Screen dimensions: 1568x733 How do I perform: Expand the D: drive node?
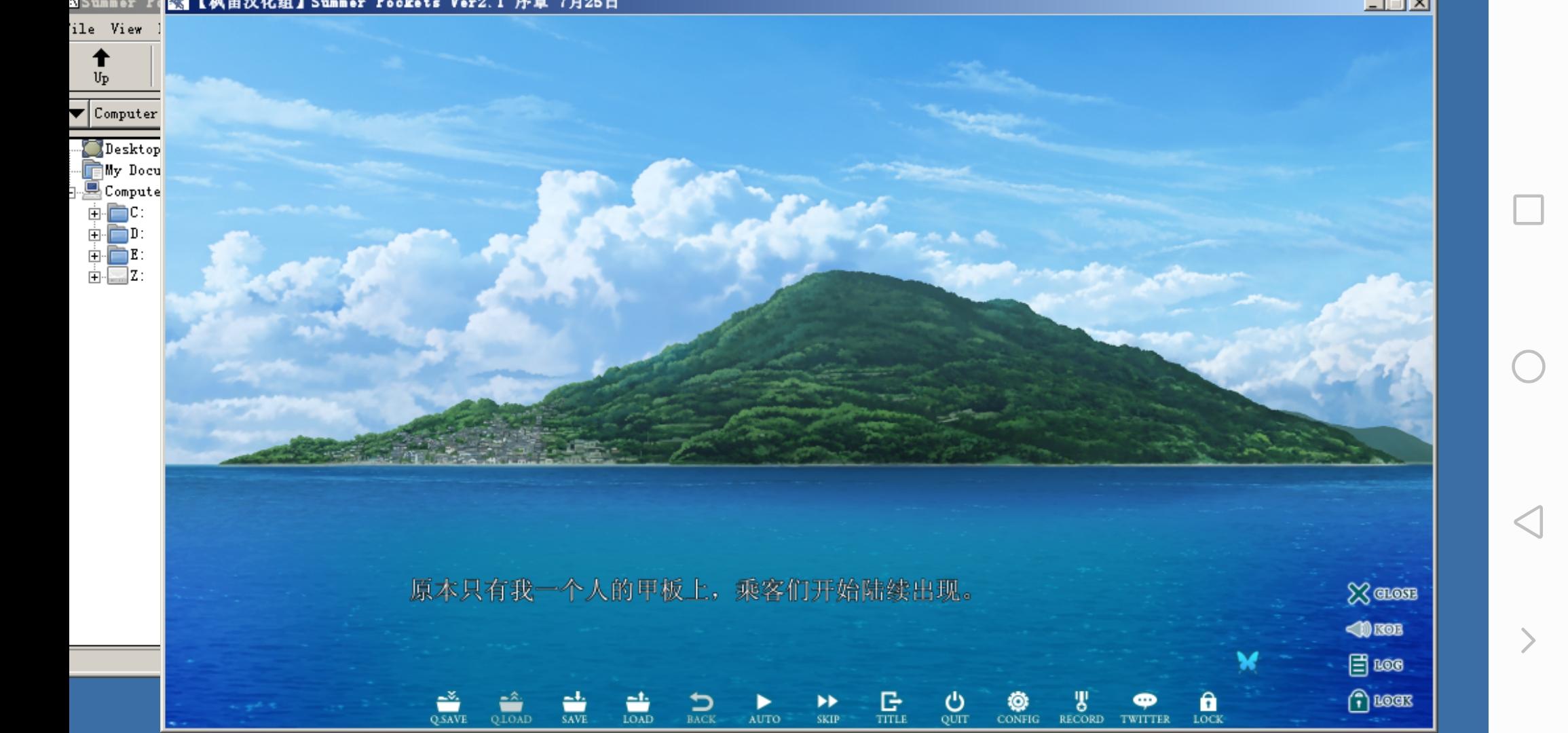(x=94, y=235)
